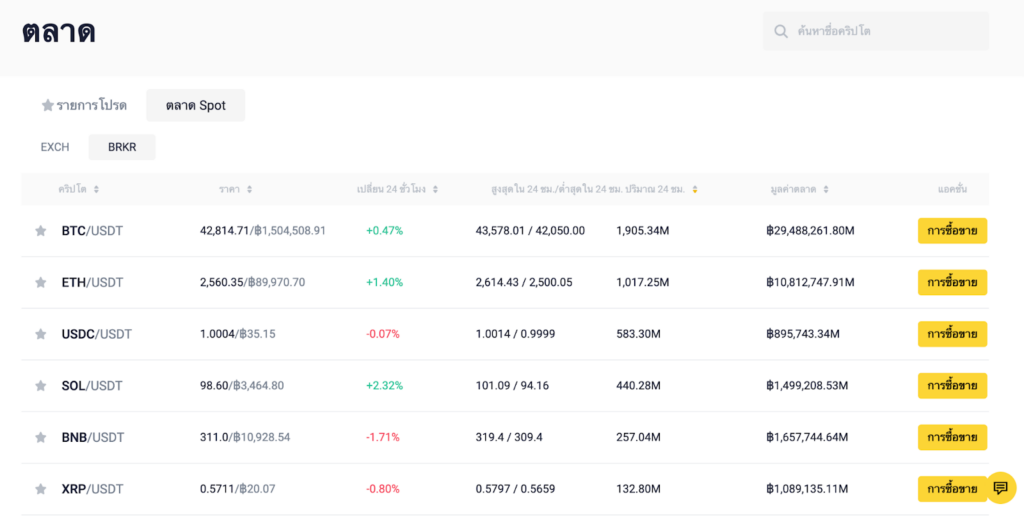Sort by เปลี่ยน 24 ชั่วโมง column
The image size is (1024, 520).
click(436, 189)
